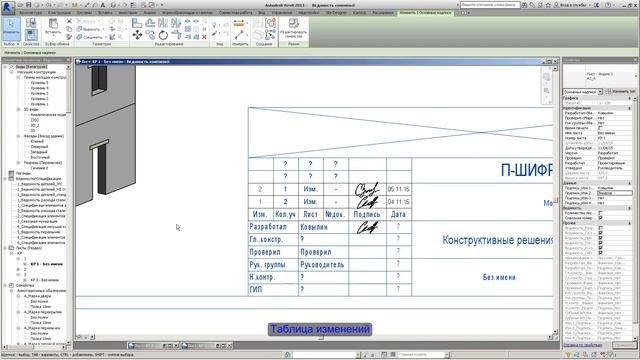
Task: Click the Save icon in quick access toolbar
Action: pos(29,5)
